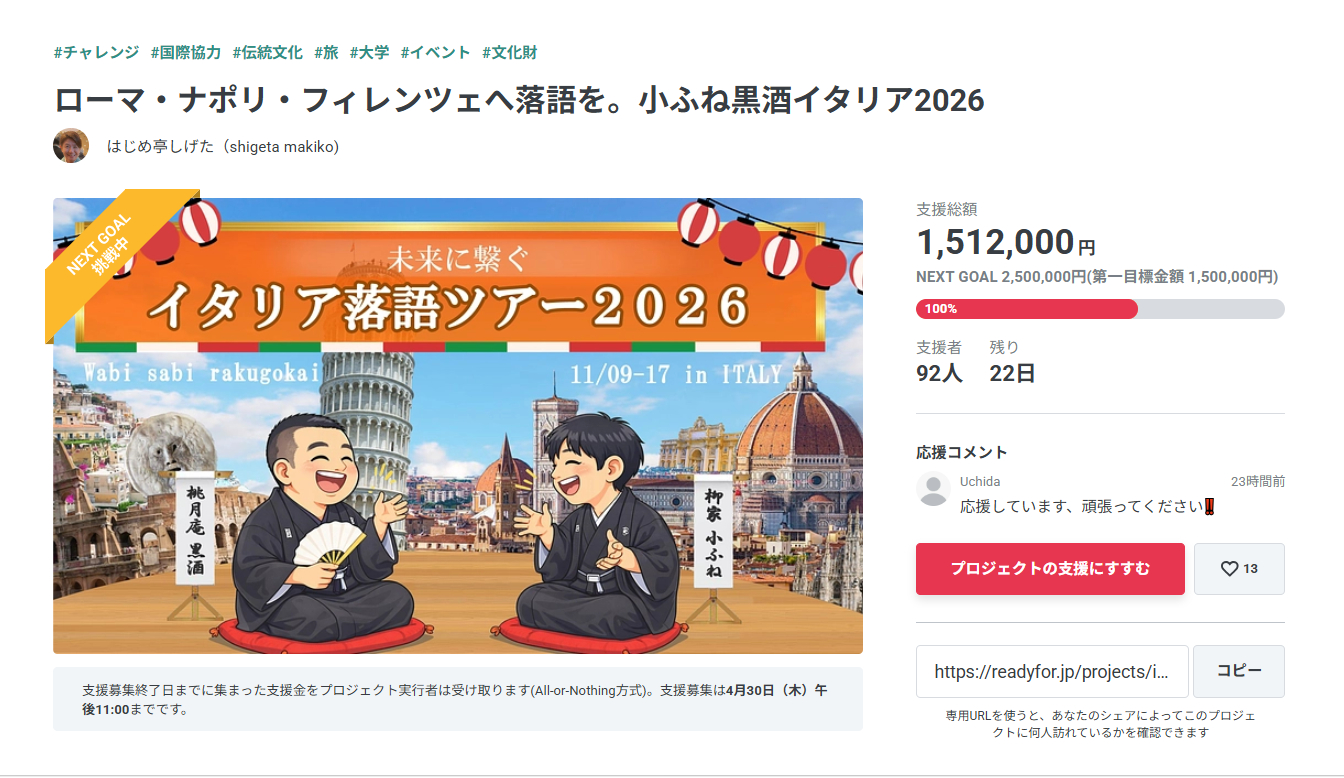Screen dimensions: 1344x778
Task: Open the #国際協力 hashtag
Action: 186,52
